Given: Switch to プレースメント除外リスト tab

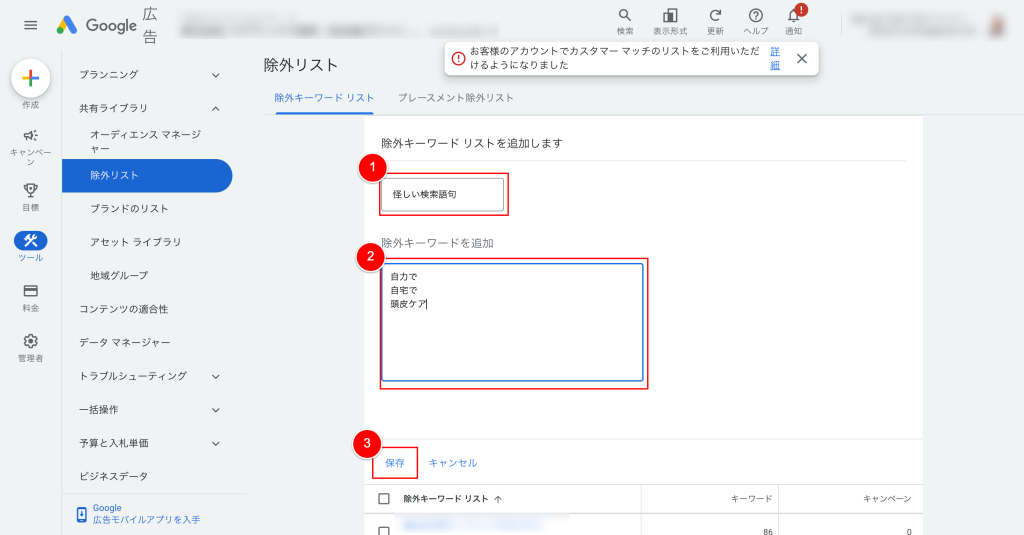Looking at the screenshot, I should (x=455, y=98).
